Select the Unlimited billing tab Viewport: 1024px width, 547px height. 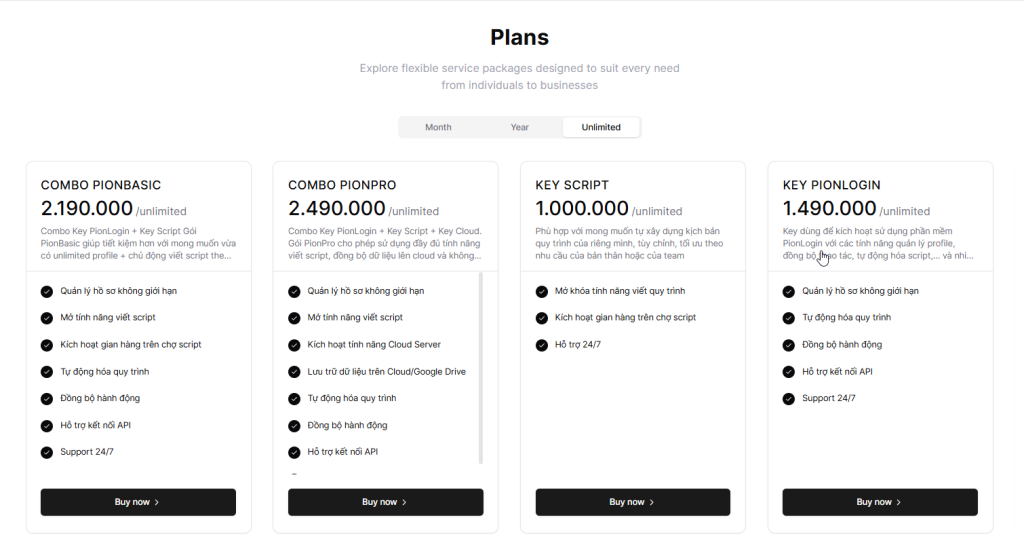pyautogui.click(x=601, y=127)
